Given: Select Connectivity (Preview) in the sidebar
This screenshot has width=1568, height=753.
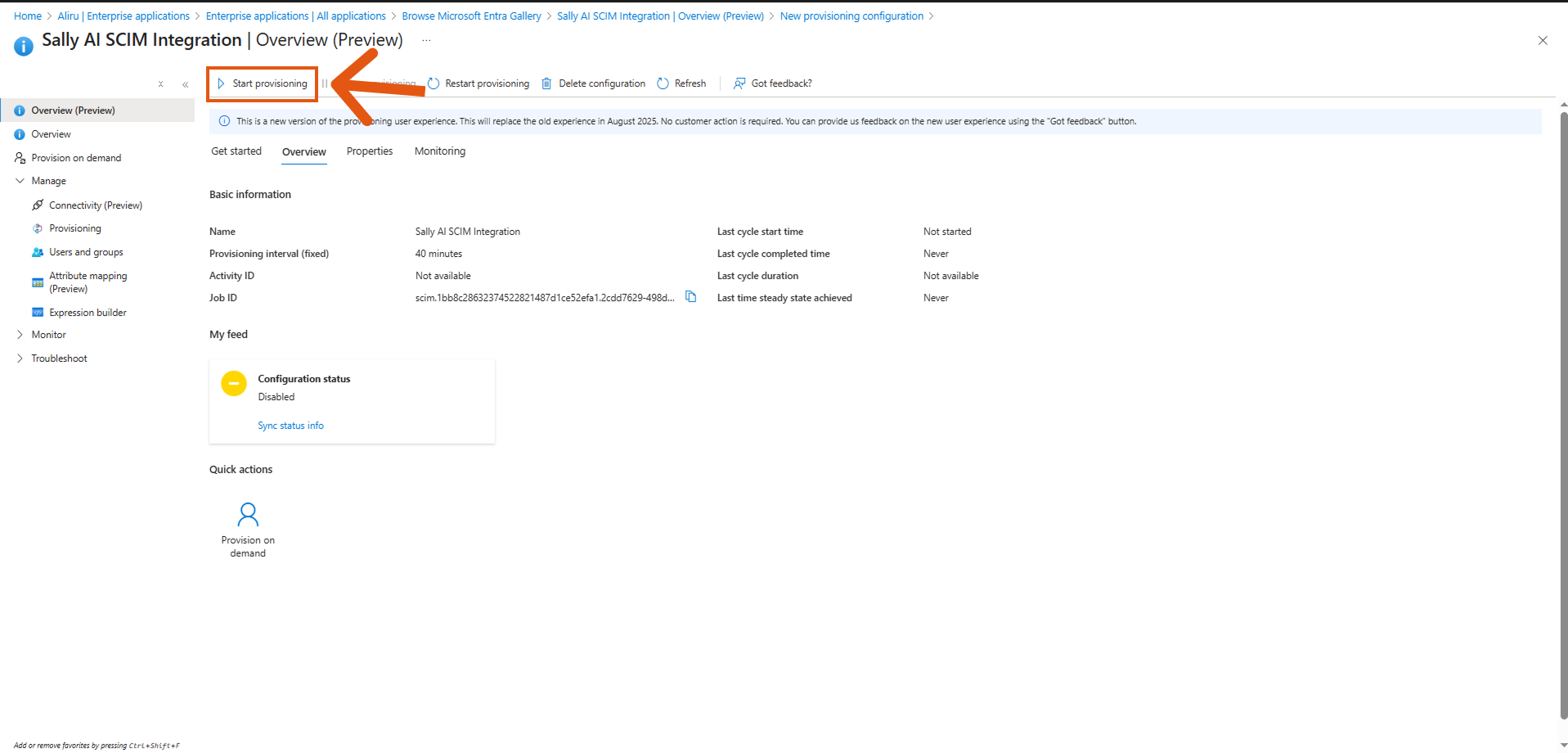Looking at the screenshot, I should (95, 205).
